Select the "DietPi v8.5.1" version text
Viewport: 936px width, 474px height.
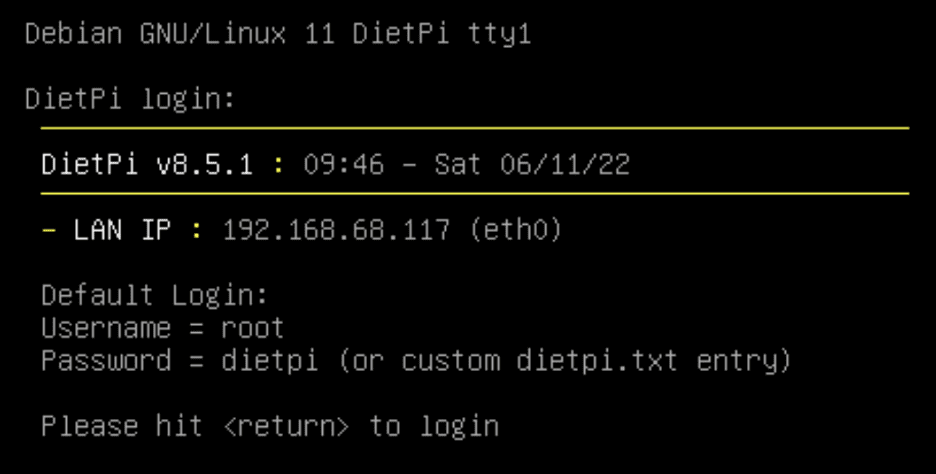coord(148,164)
